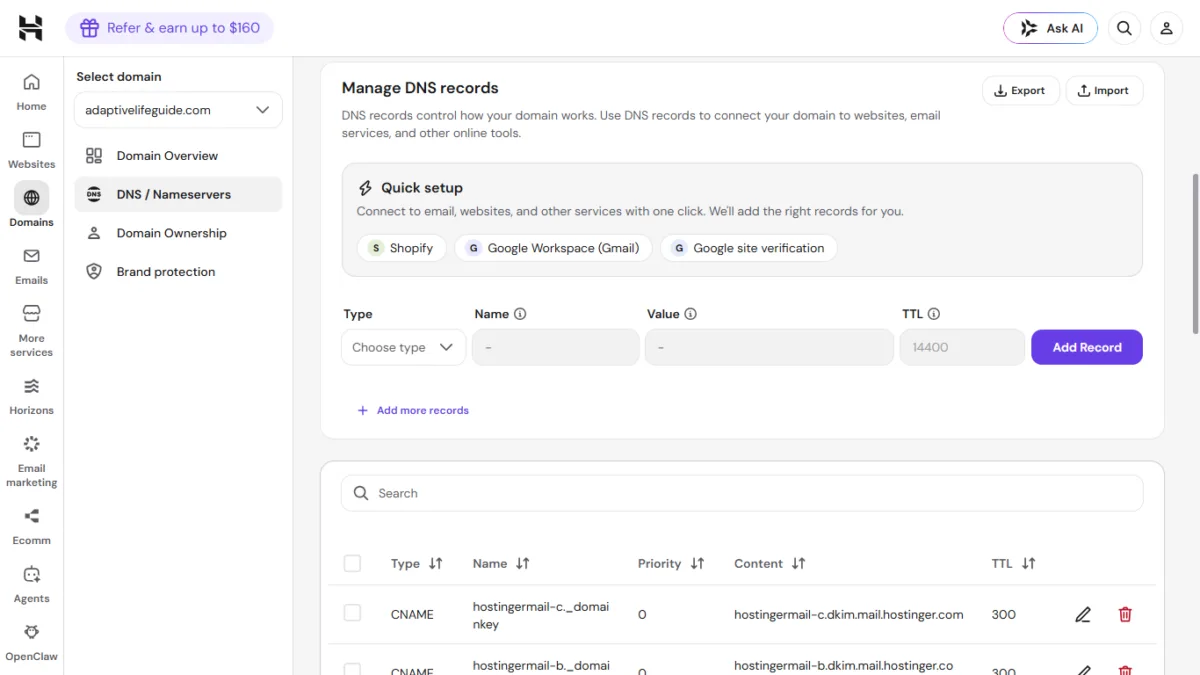The height and width of the screenshot is (675, 1200).
Task: Click the Hostinger logo icon
Action: [x=31, y=28]
